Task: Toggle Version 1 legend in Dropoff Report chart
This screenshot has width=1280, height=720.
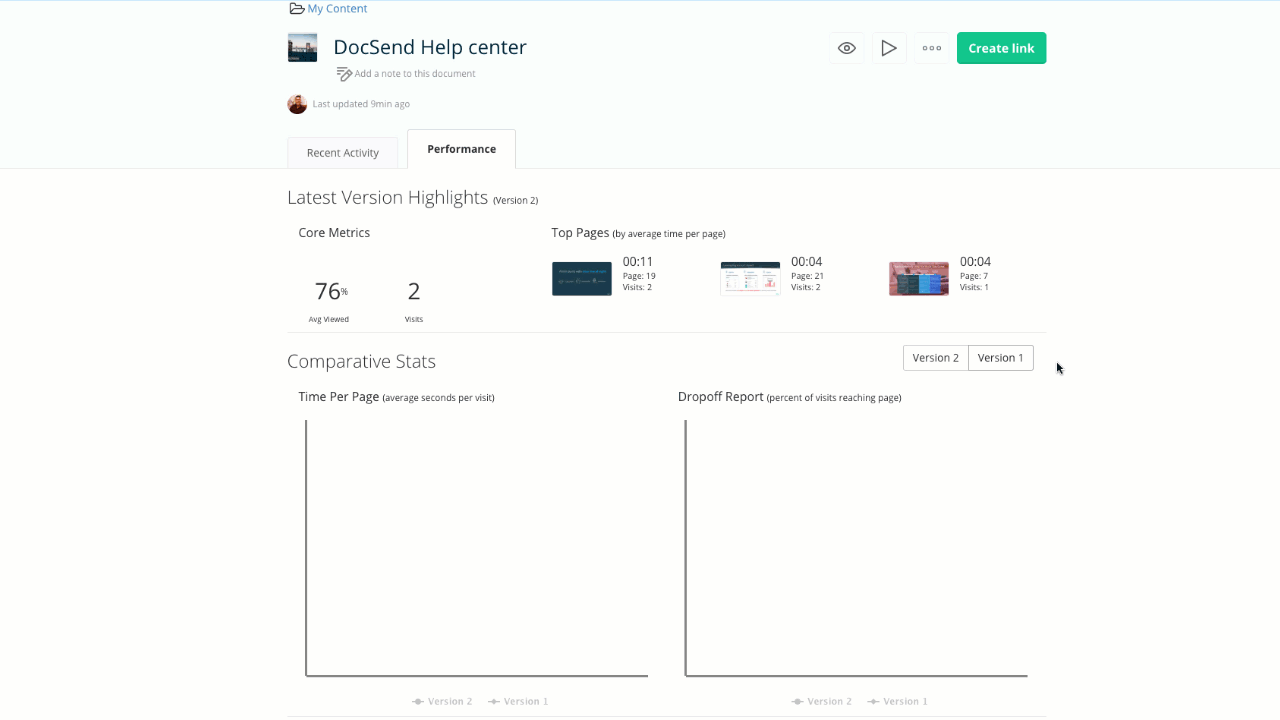Action: tap(898, 702)
